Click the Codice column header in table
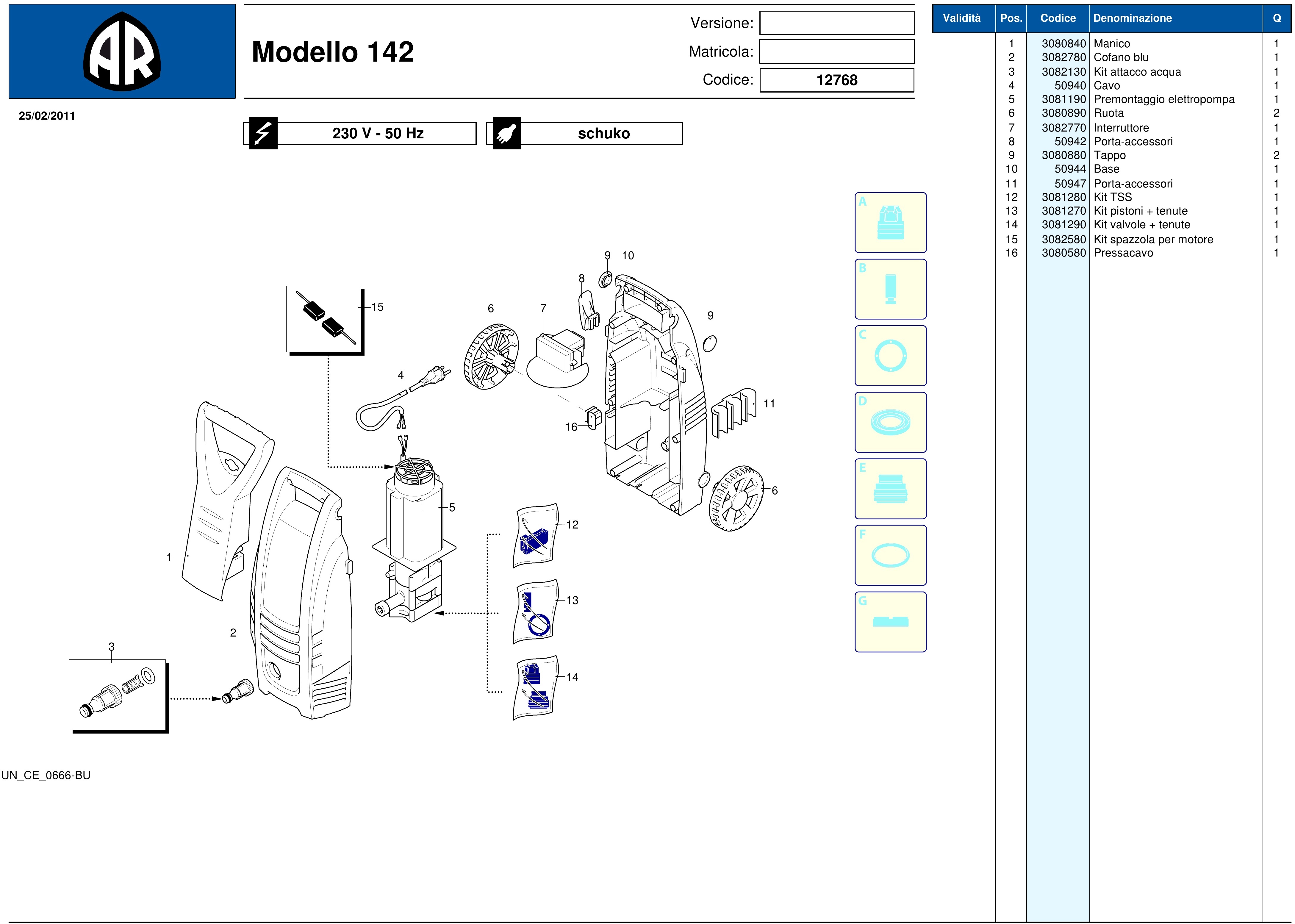 (x=1058, y=18)
